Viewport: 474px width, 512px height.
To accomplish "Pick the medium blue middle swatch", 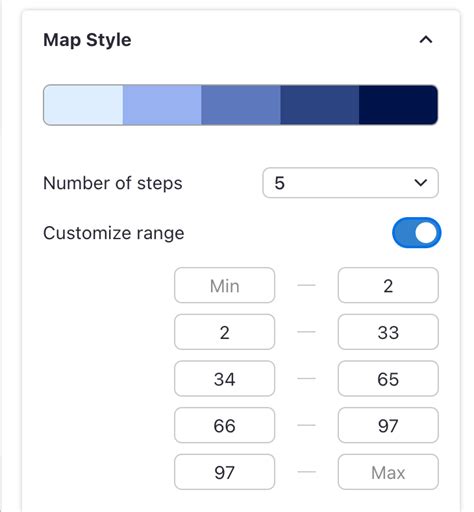I will tap(241, 105).
